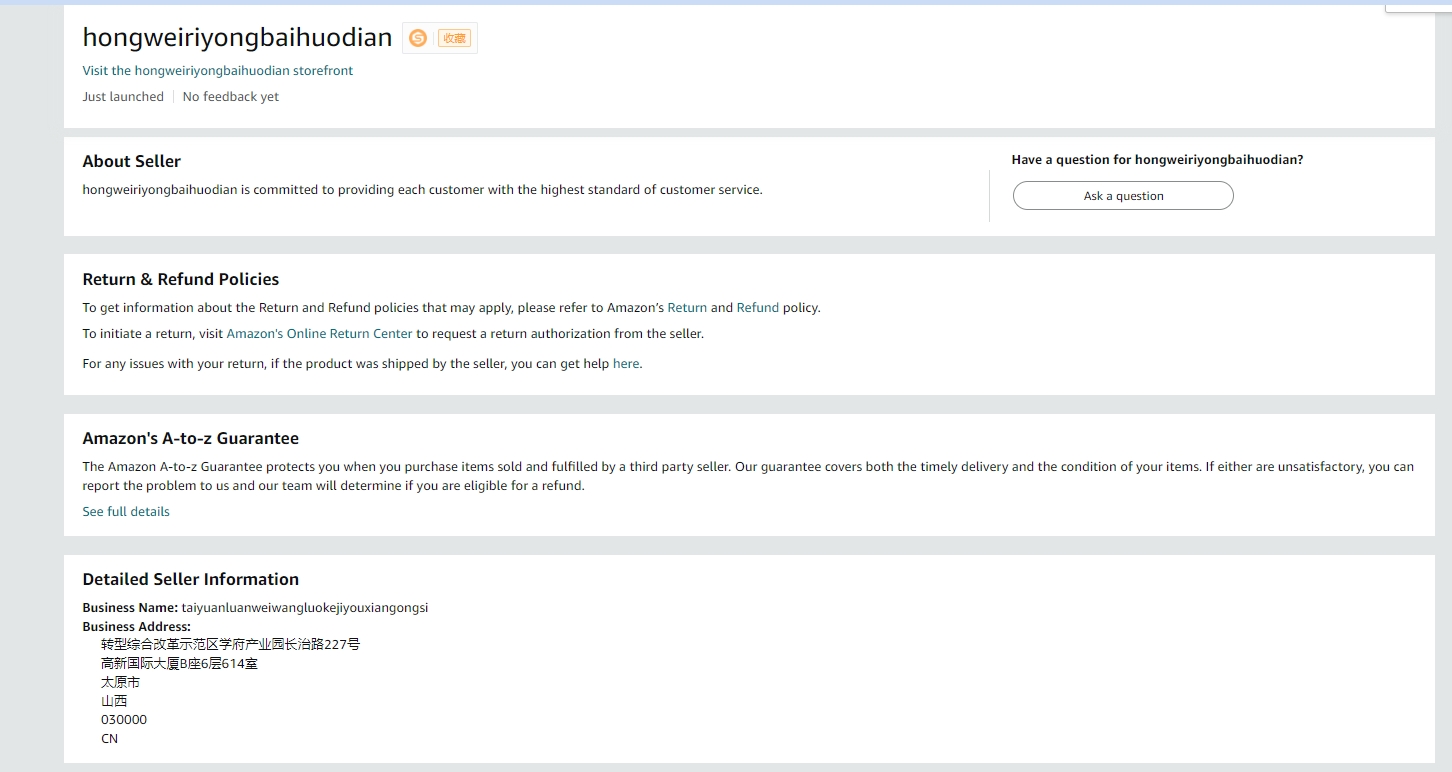Click the Ask a question button

1123,196
